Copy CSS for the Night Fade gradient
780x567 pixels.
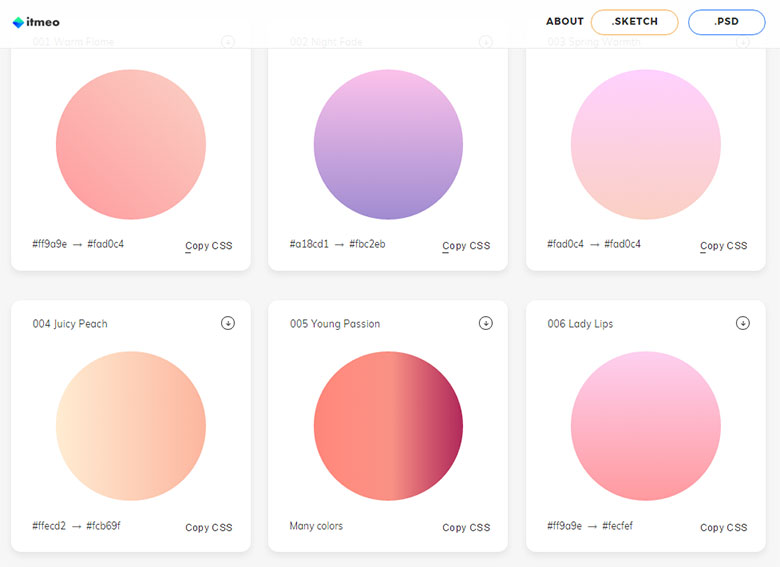click(466, 246)
